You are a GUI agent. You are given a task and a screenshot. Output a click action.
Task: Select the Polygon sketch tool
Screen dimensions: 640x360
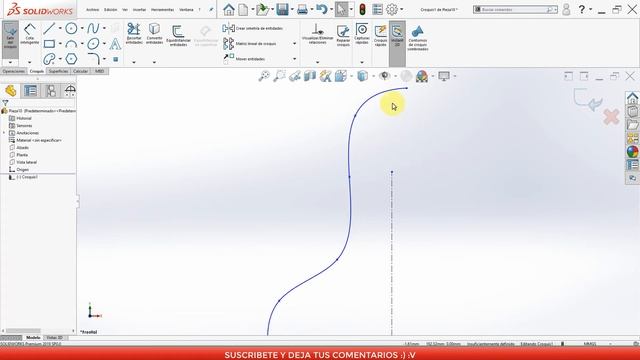(71, 59)
